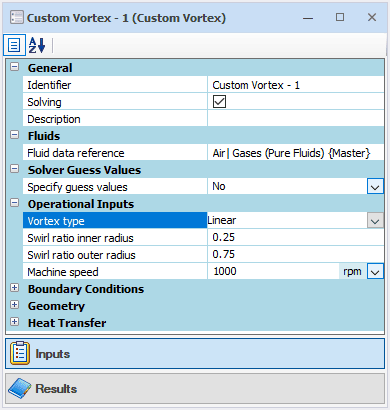Select the Solving property label
390x410 pixels.
115,102
